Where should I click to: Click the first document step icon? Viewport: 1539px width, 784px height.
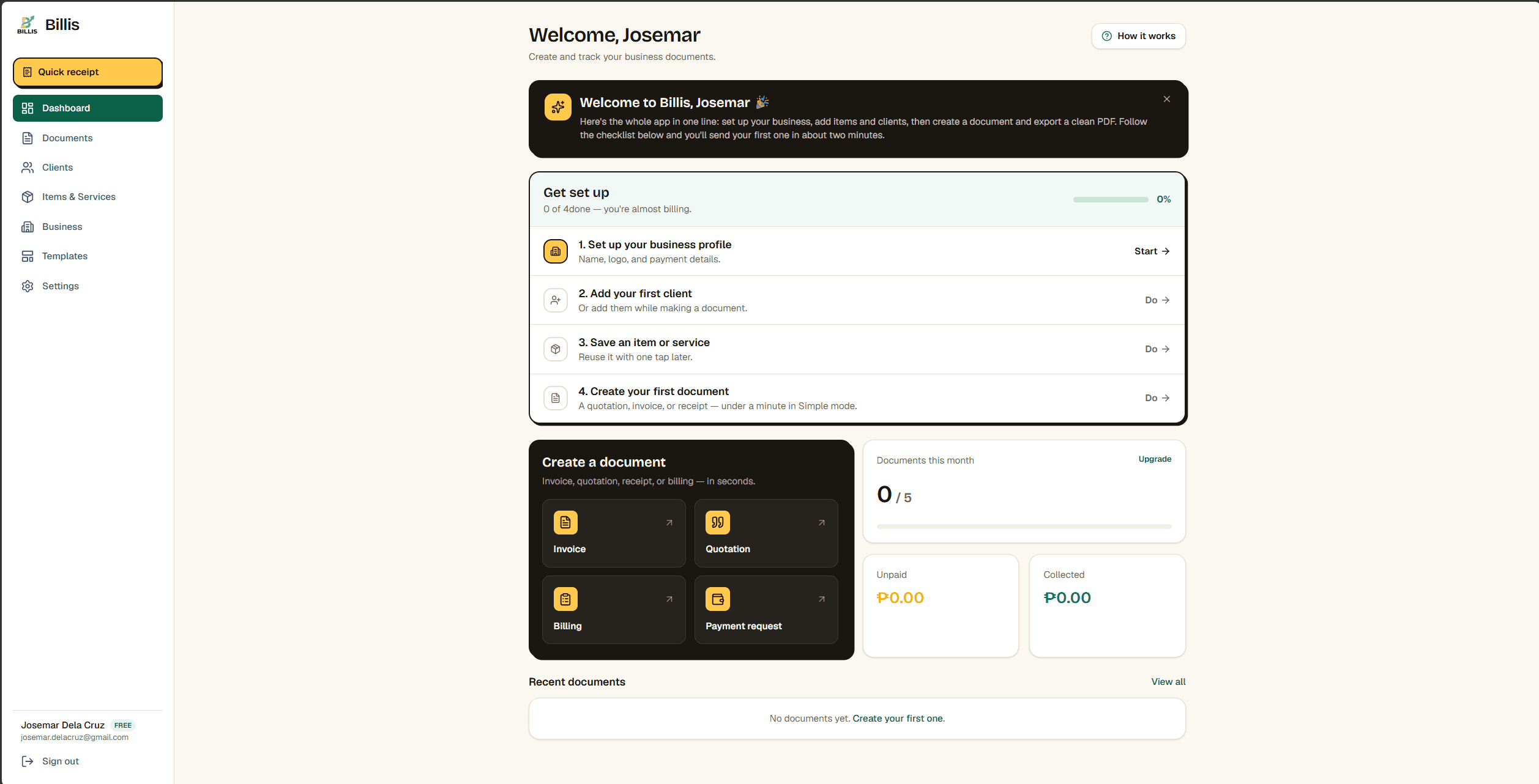pyautogui.click(x=555, y=398)
